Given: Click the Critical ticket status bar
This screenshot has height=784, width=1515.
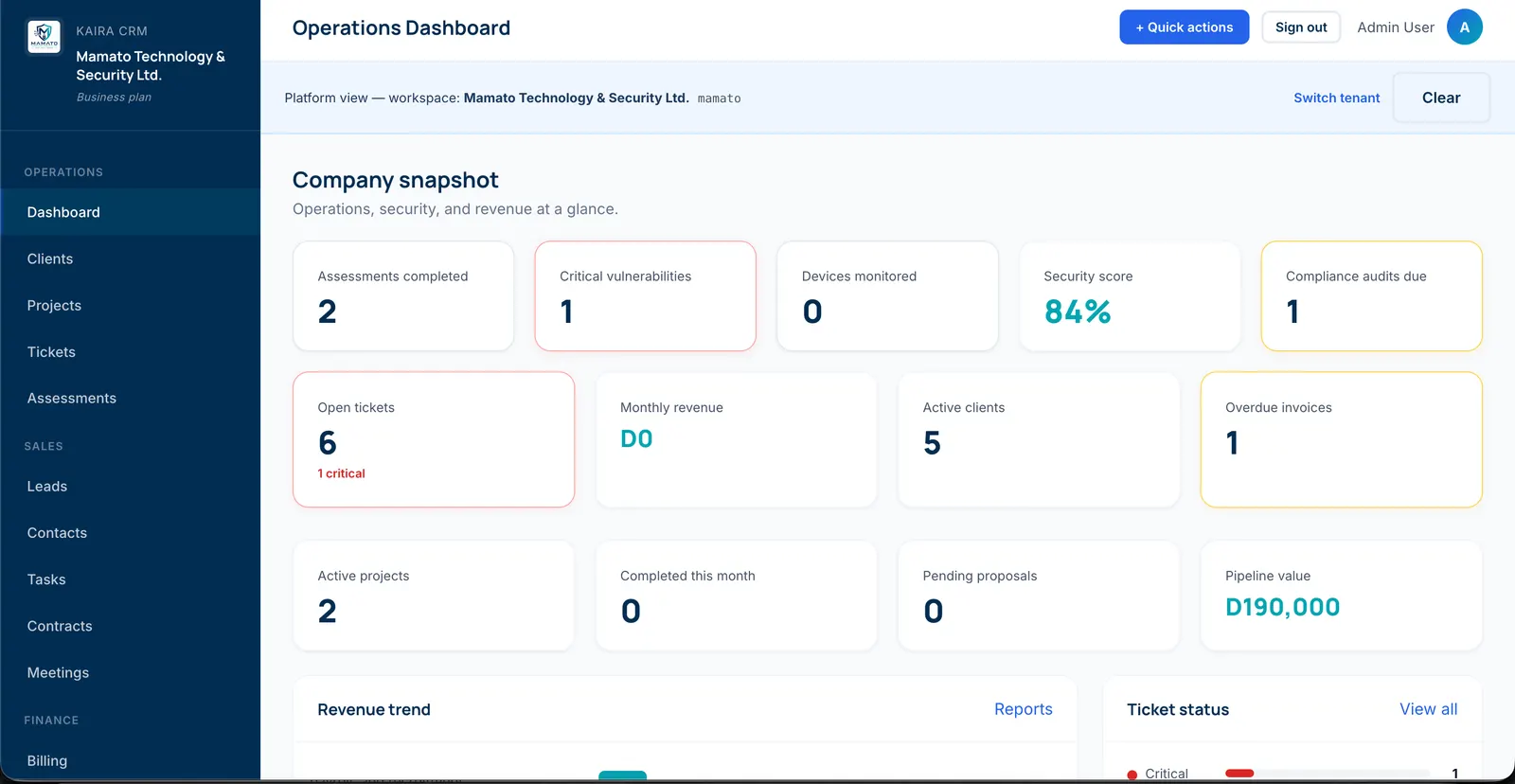Looking at the screenshot, I should click(x=1327, y=774).
